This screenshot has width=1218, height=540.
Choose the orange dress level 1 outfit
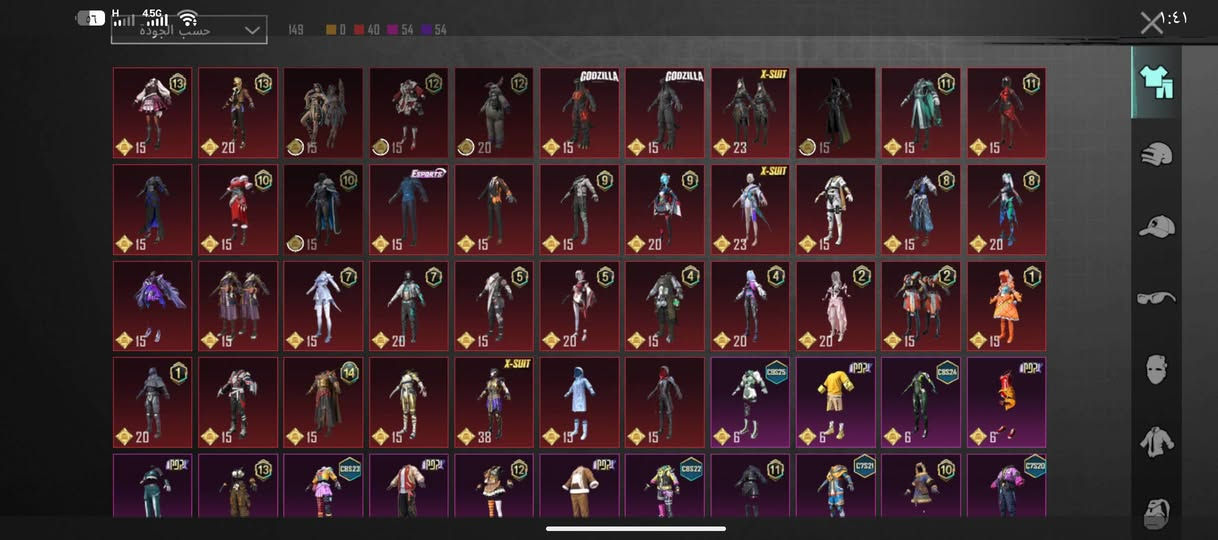[1006, 306]
